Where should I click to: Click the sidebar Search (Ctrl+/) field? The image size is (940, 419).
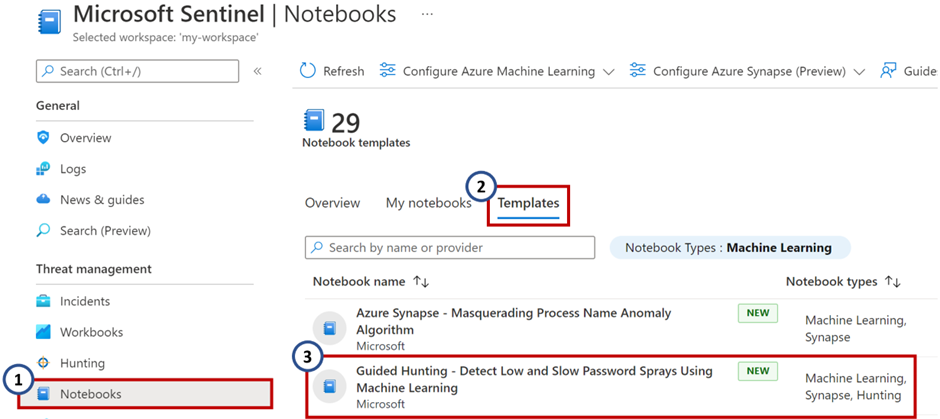coord(137,71)
